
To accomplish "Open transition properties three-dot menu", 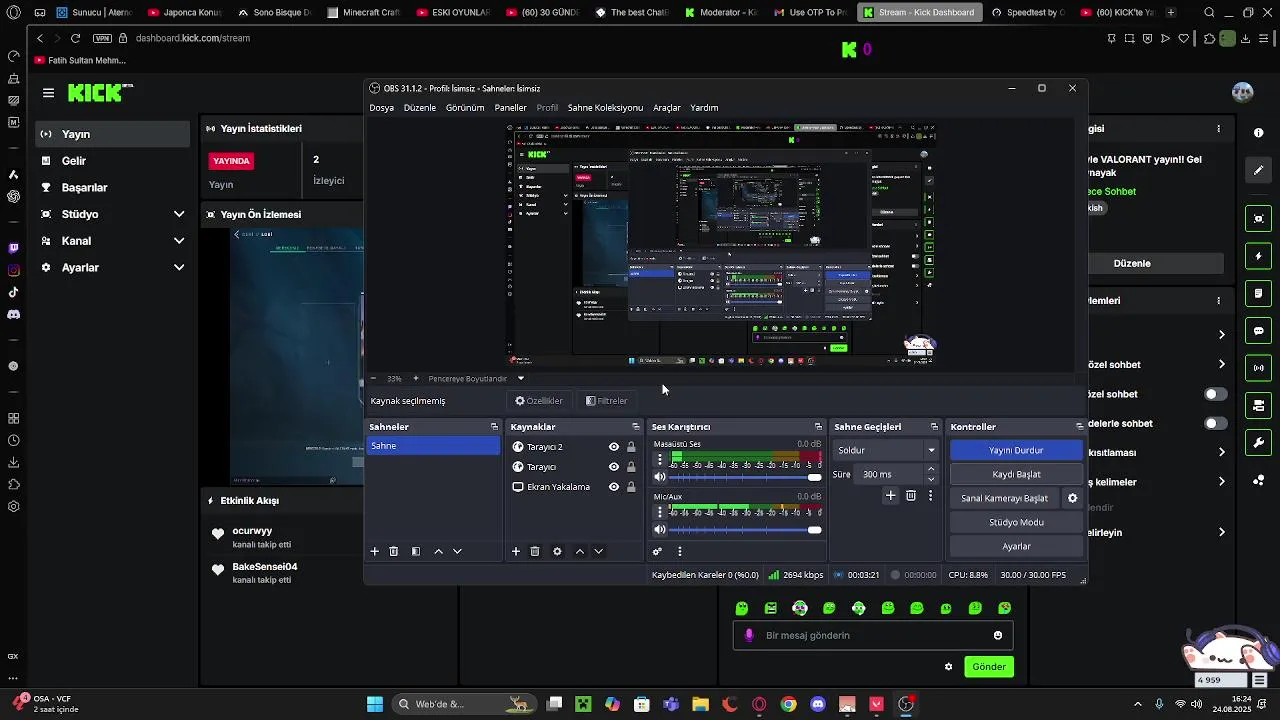I will tap(930, 495).
